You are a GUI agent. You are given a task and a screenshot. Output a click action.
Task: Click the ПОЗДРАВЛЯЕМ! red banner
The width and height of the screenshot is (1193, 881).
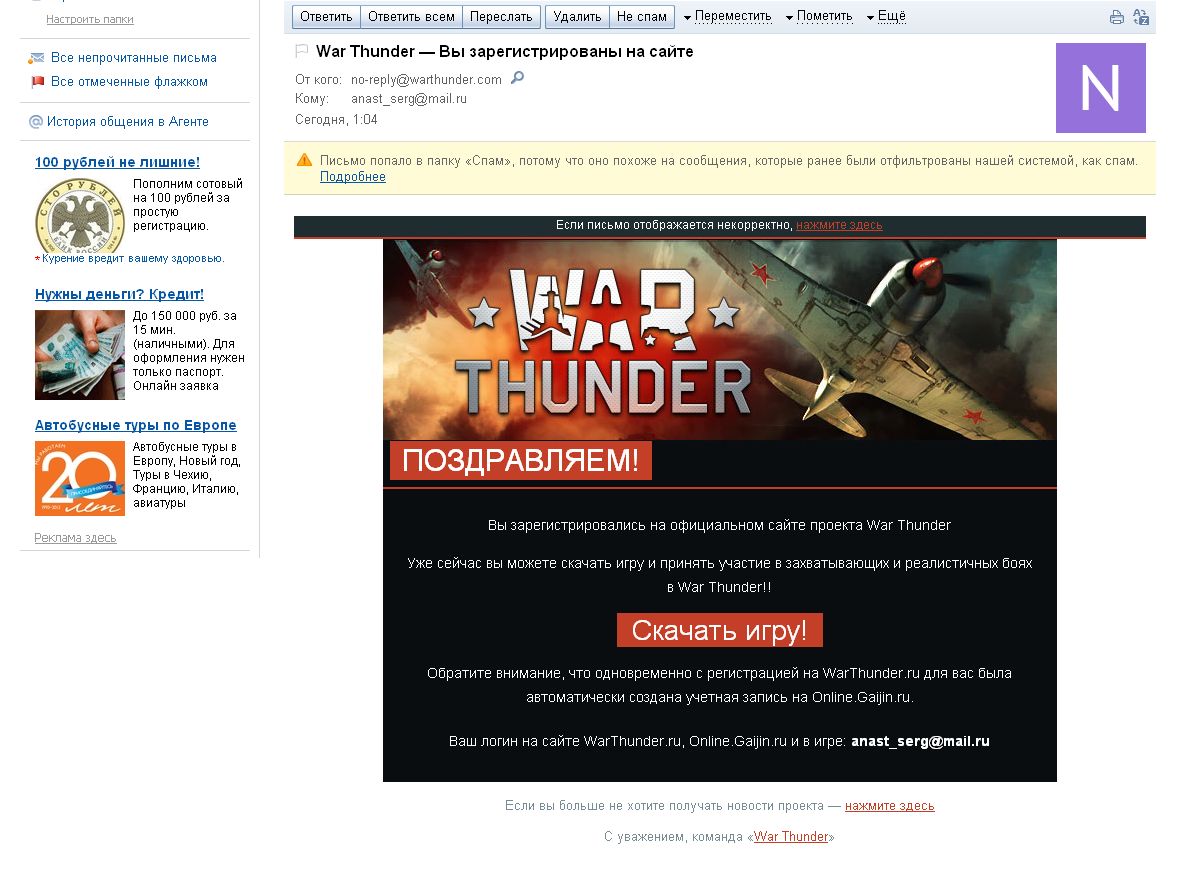click(520, 460)
